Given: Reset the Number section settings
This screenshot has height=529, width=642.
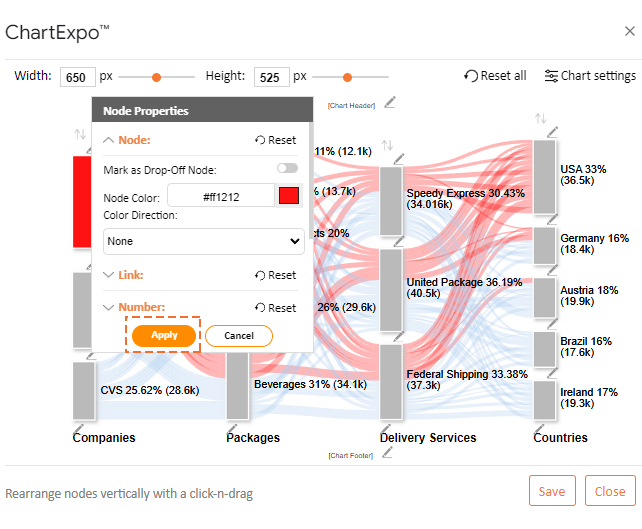Looking at the screenshot, I should (276, 308).
